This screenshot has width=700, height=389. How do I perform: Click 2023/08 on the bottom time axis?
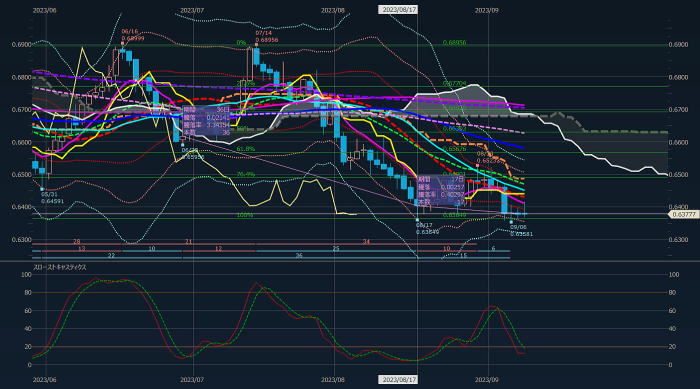tap(333, 380)
